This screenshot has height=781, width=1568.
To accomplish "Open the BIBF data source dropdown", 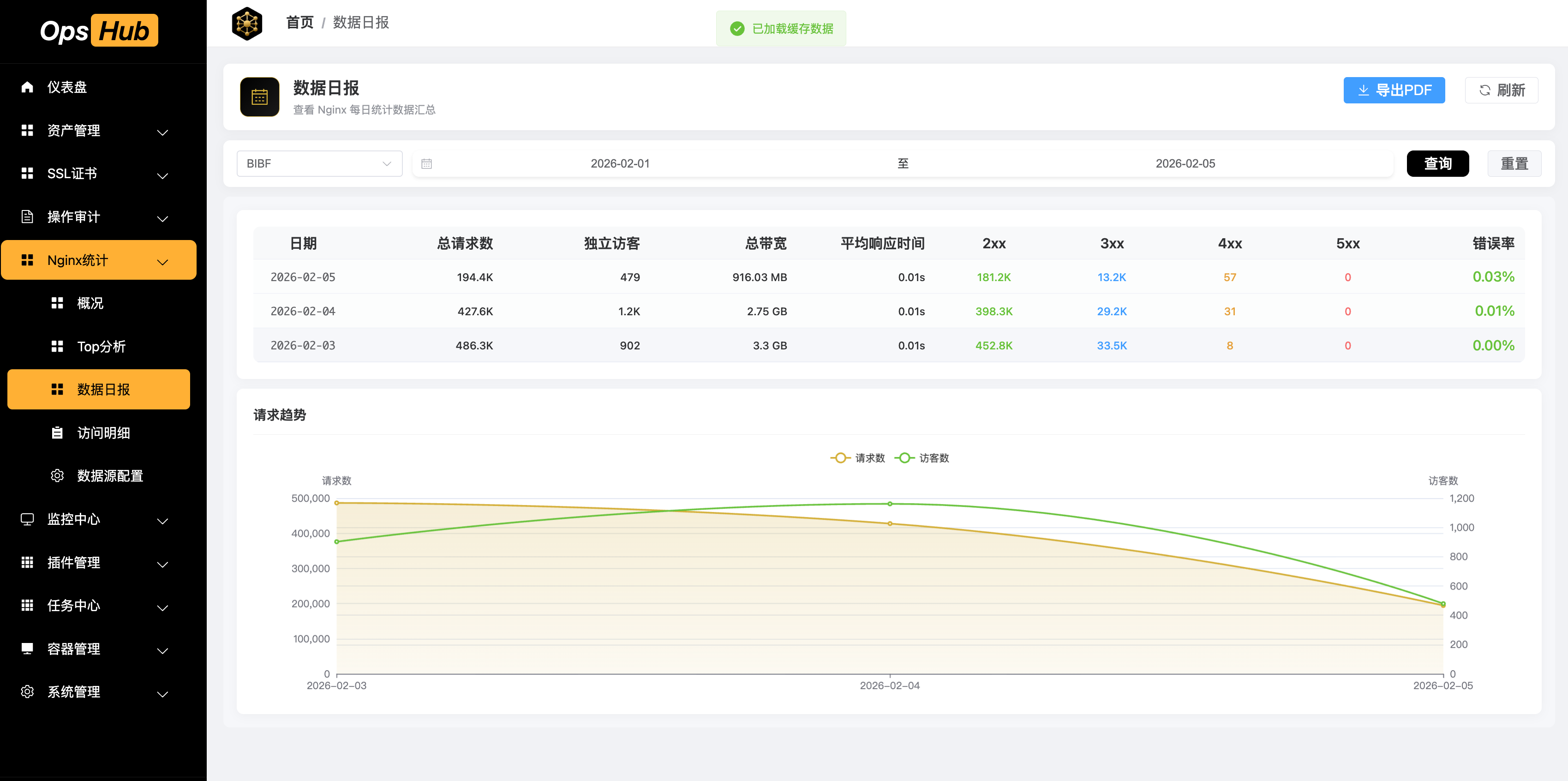I will [x=319, y=164].
